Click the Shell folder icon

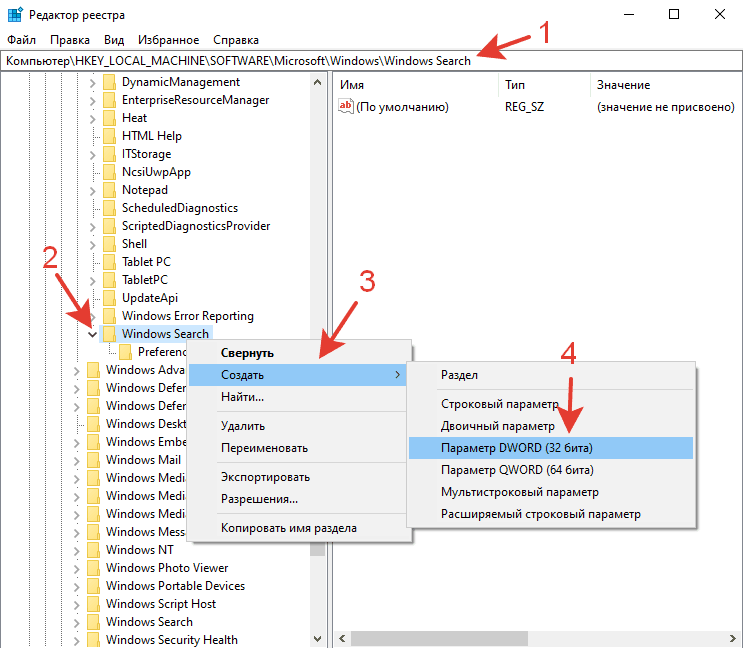109,244
